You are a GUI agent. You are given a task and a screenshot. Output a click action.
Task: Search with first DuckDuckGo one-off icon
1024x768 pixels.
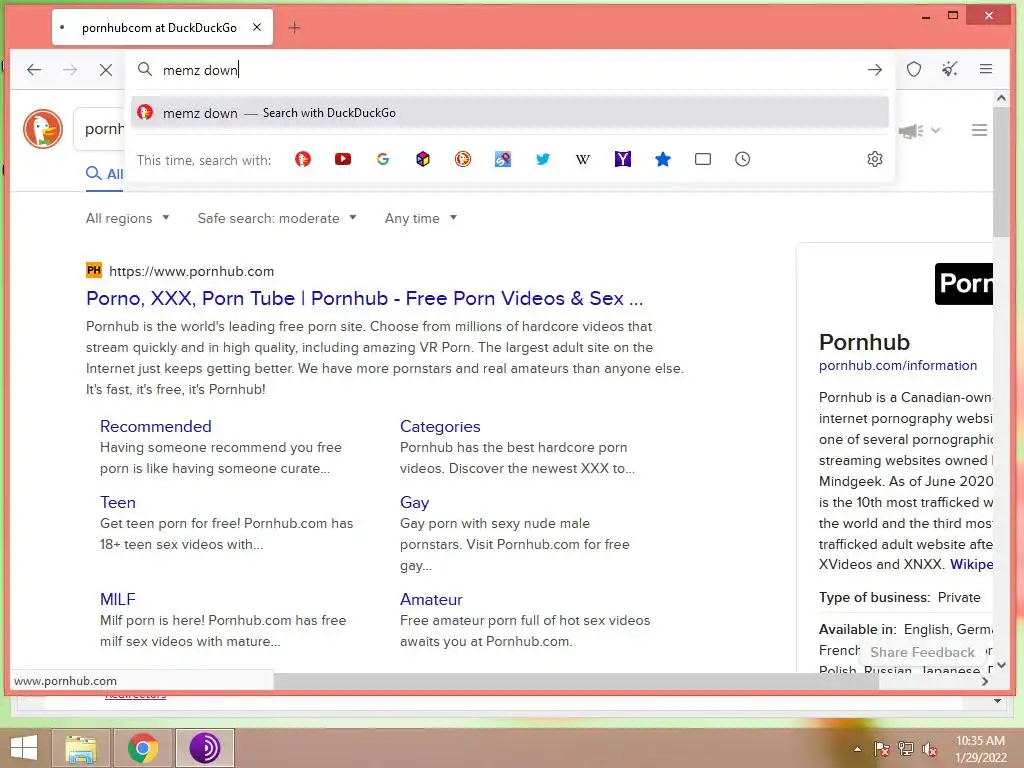click(x=303, y=159)
